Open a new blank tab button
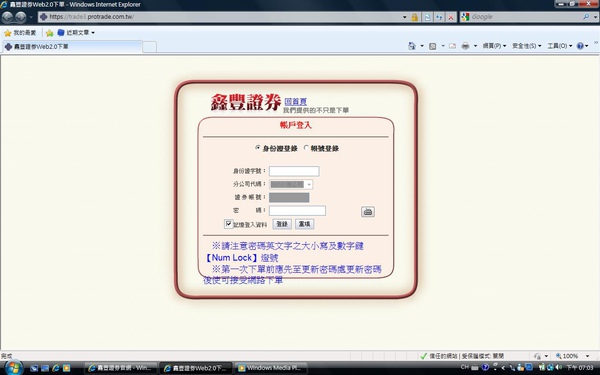Image resolution: width=600 pixels, height=375 pixels. 149,47
